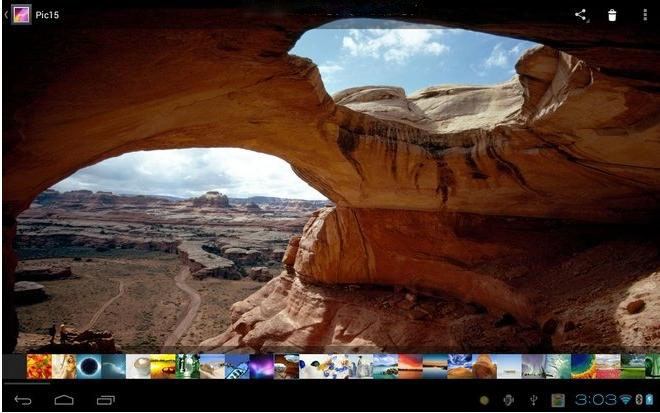Share the Pic15 photo

click(581, 15)
